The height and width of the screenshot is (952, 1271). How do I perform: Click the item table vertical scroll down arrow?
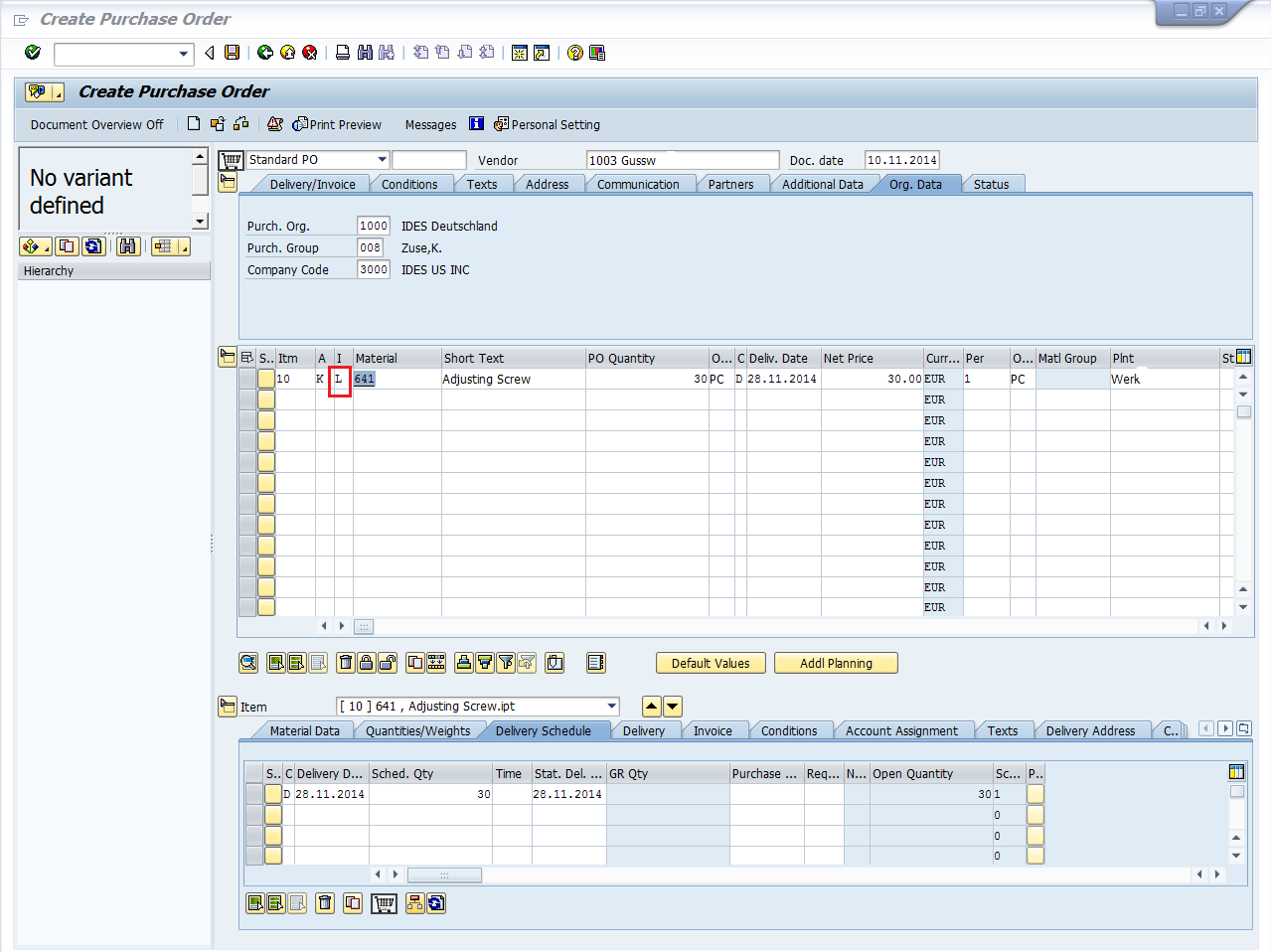[1243, 607]
